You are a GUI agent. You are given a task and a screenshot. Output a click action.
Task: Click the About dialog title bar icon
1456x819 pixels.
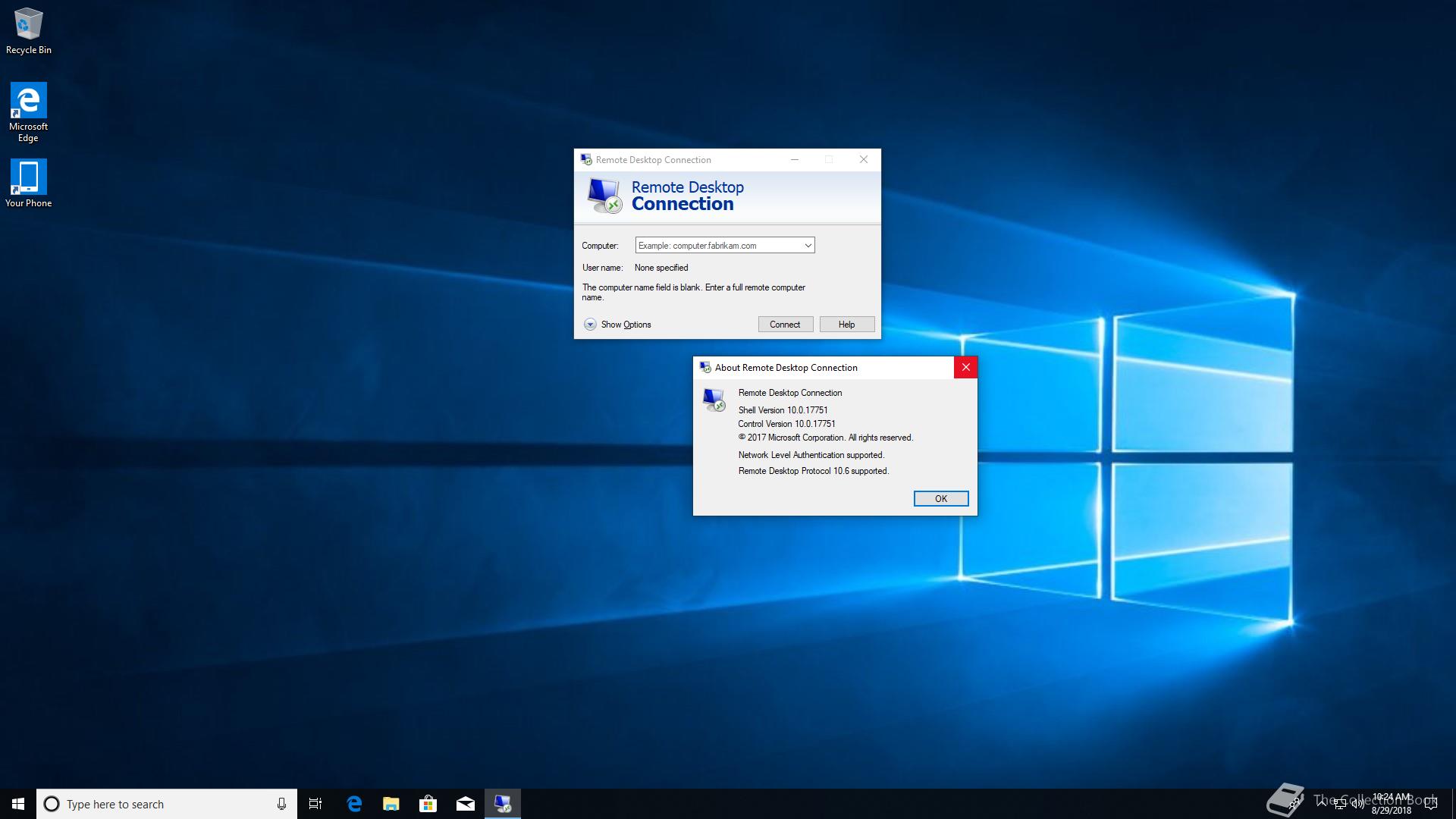point(705,368)
